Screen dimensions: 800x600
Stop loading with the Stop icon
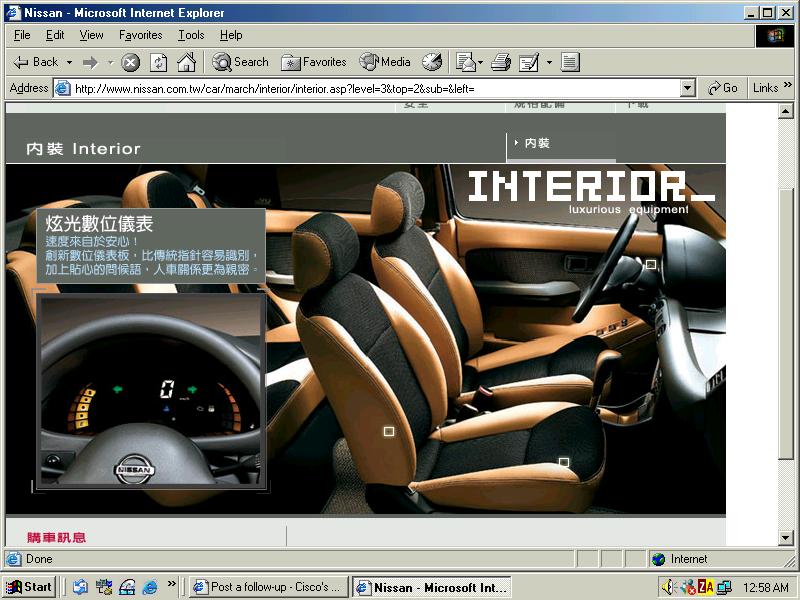(x=131, y=62)
